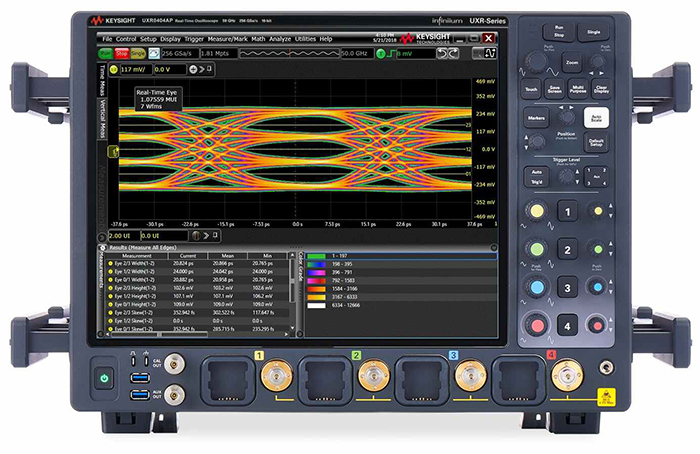Toggle channel 1 with front-panel button
The width and height of the screenshot is (700, 454).
pyautogui.click(x=567, y=212)
